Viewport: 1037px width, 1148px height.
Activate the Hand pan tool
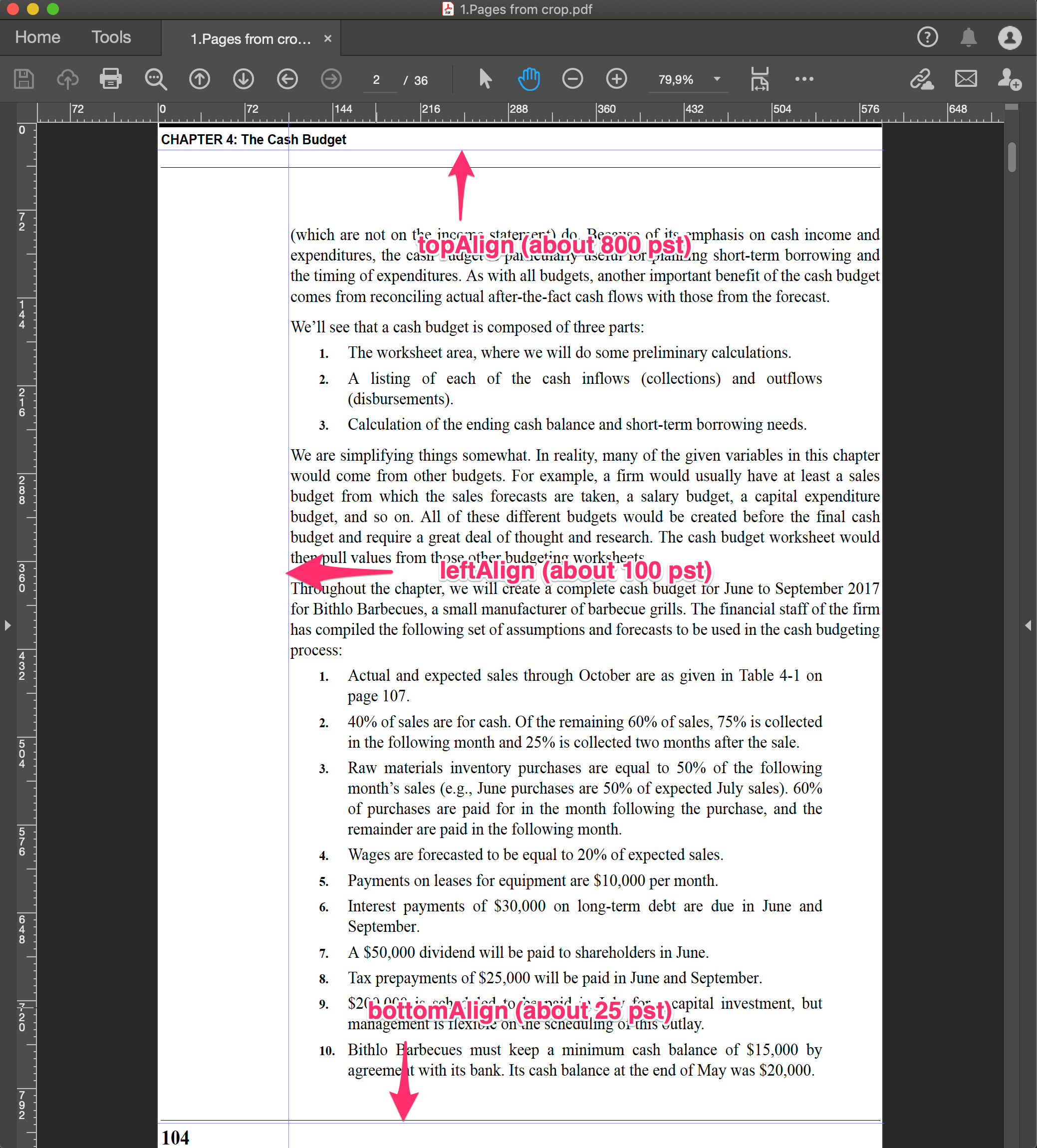coord(528,79)
